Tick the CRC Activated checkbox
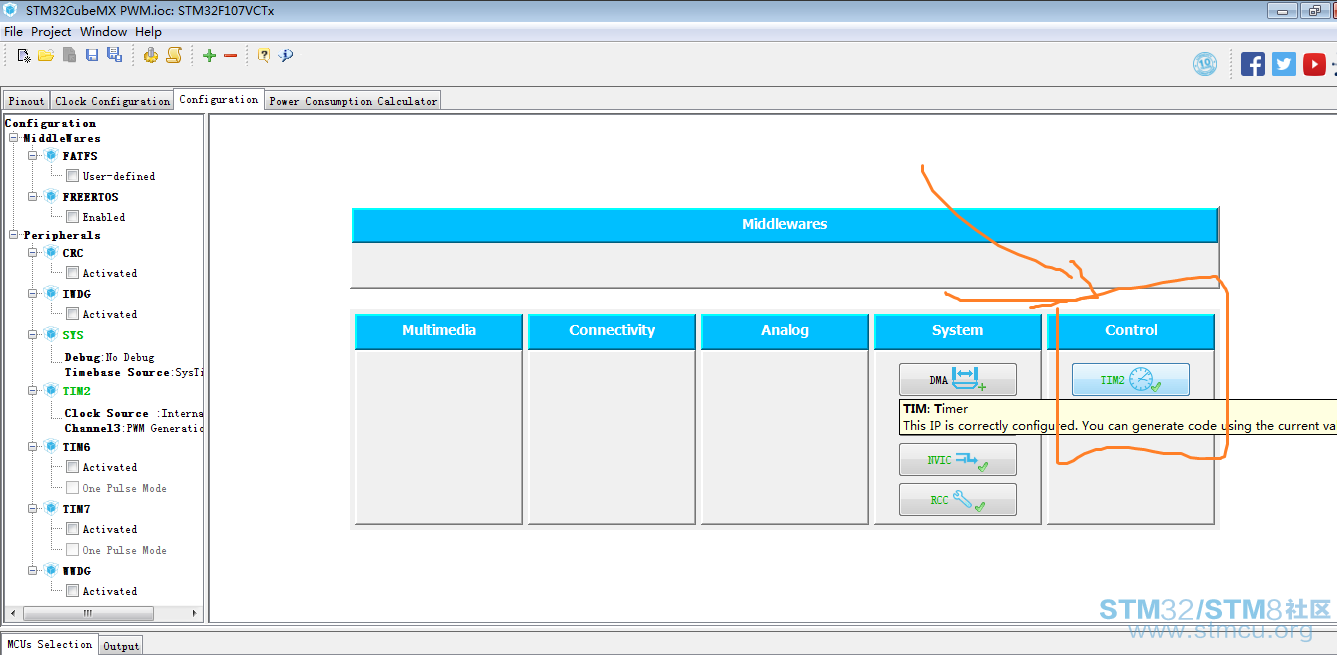 tap(73, 273)
